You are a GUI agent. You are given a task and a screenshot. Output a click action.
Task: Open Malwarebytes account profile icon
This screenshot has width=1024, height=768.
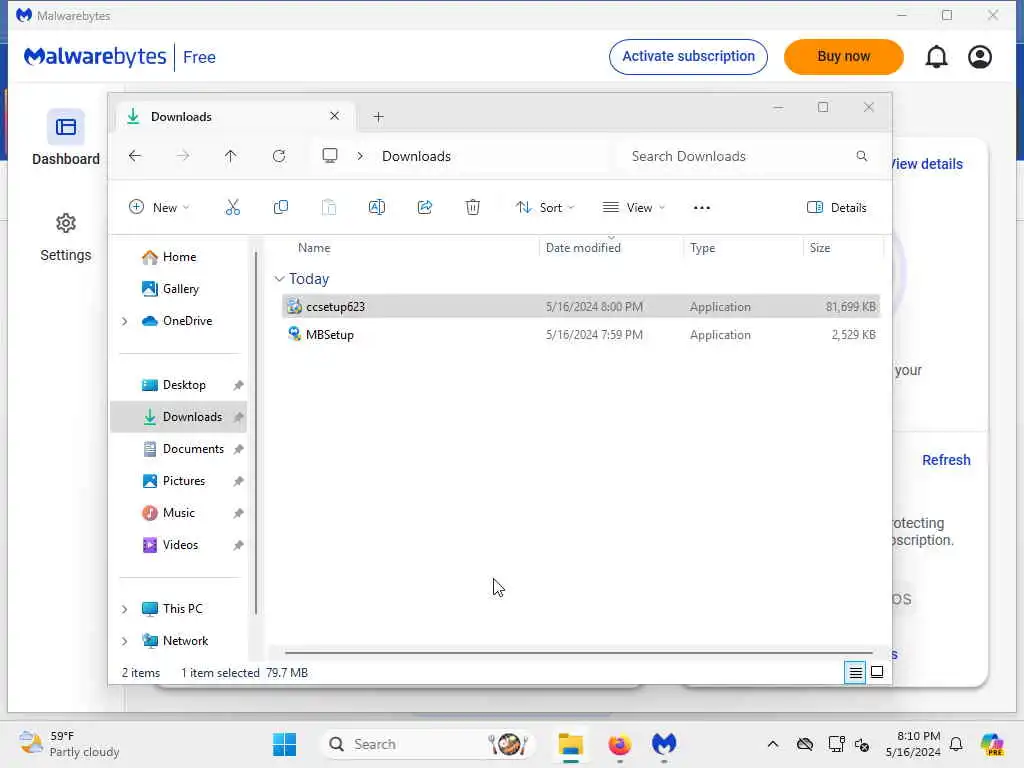click(x=980, y=57)
